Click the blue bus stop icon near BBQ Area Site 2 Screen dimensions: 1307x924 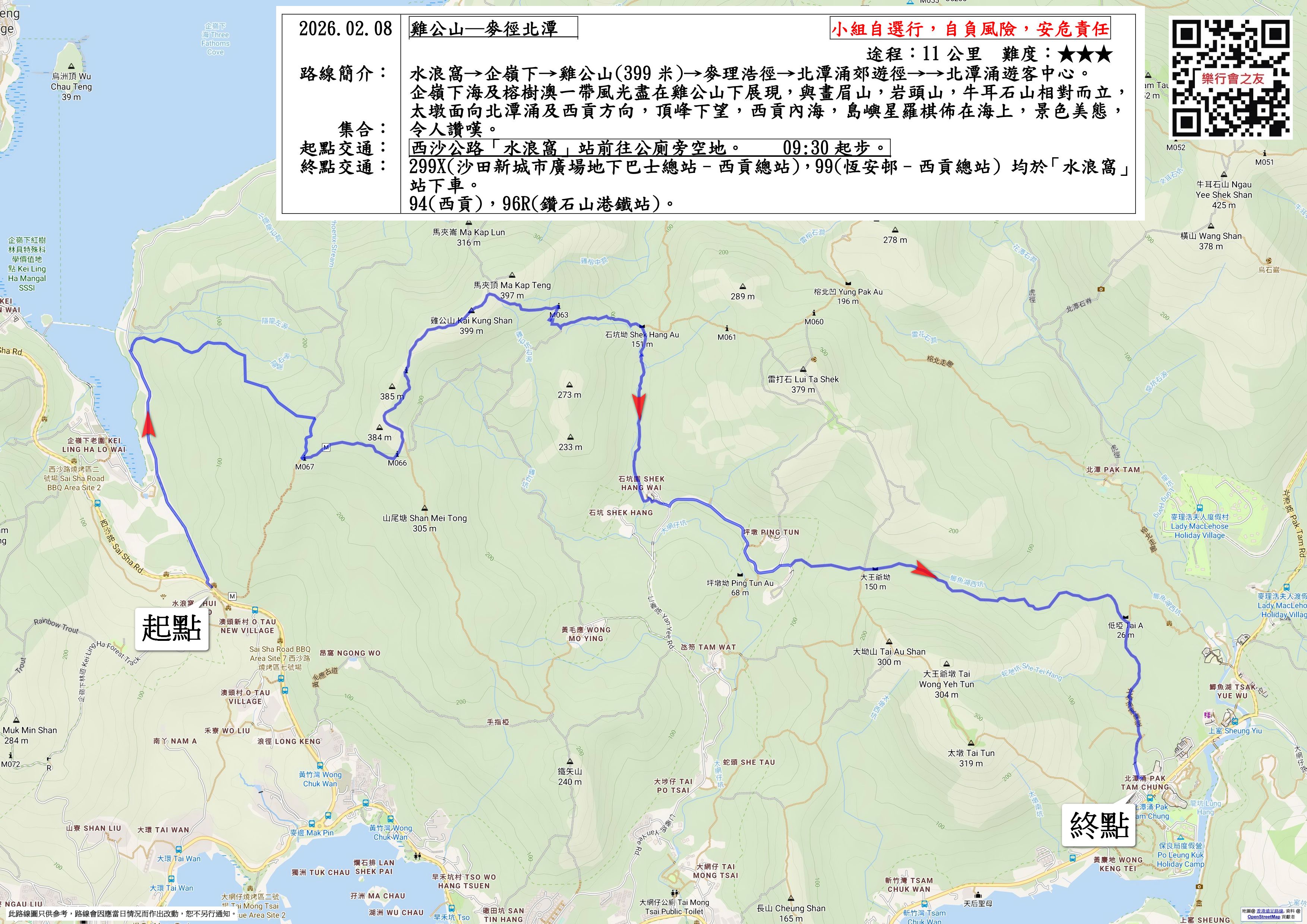[97, 503]
